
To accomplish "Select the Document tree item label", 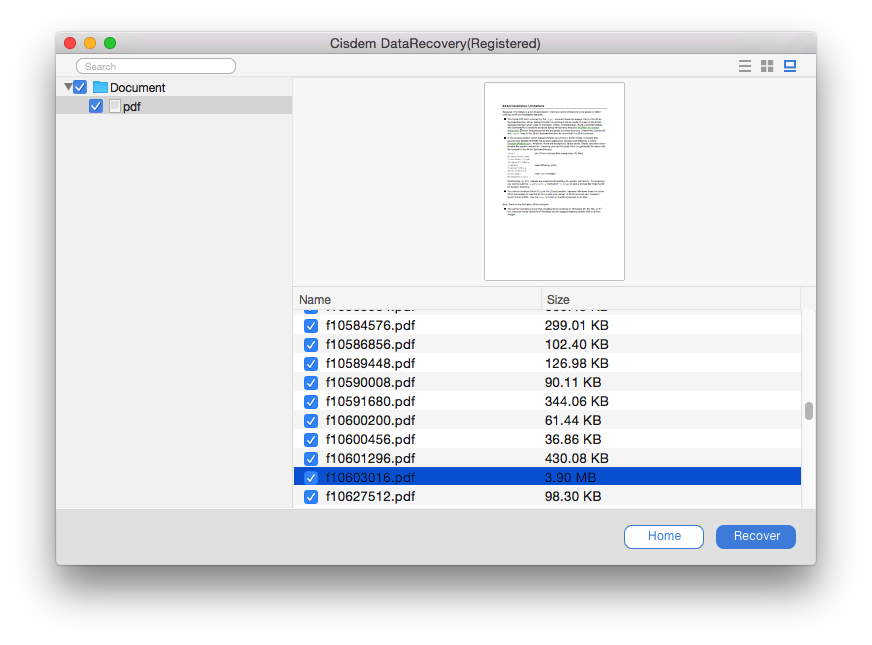I will coord(137,87).
